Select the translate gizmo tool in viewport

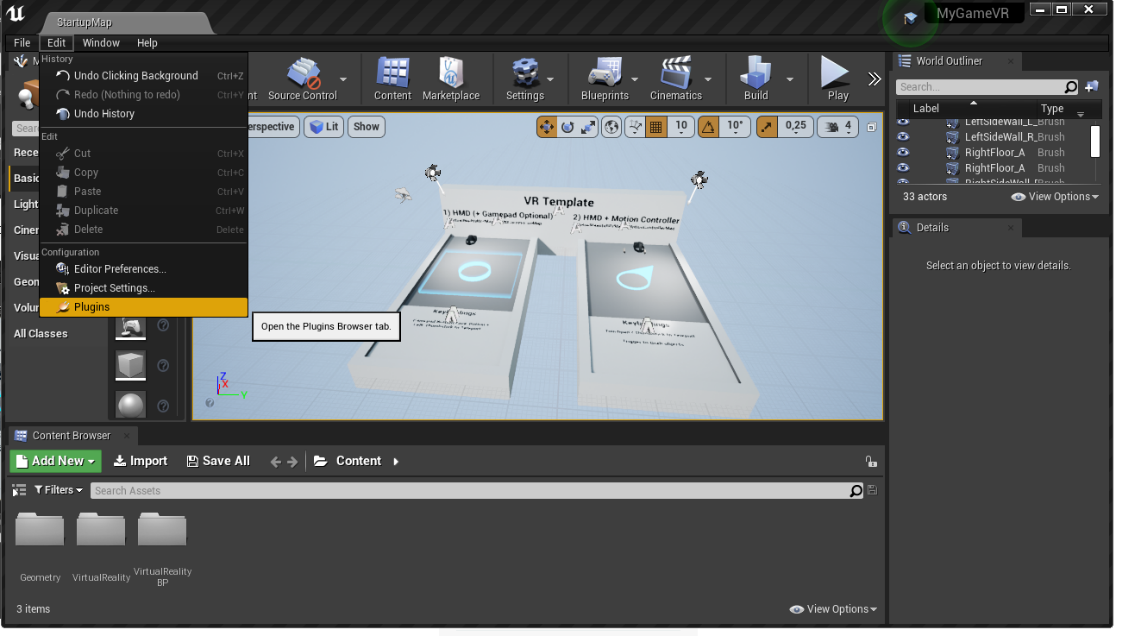(x=546, y=127)
